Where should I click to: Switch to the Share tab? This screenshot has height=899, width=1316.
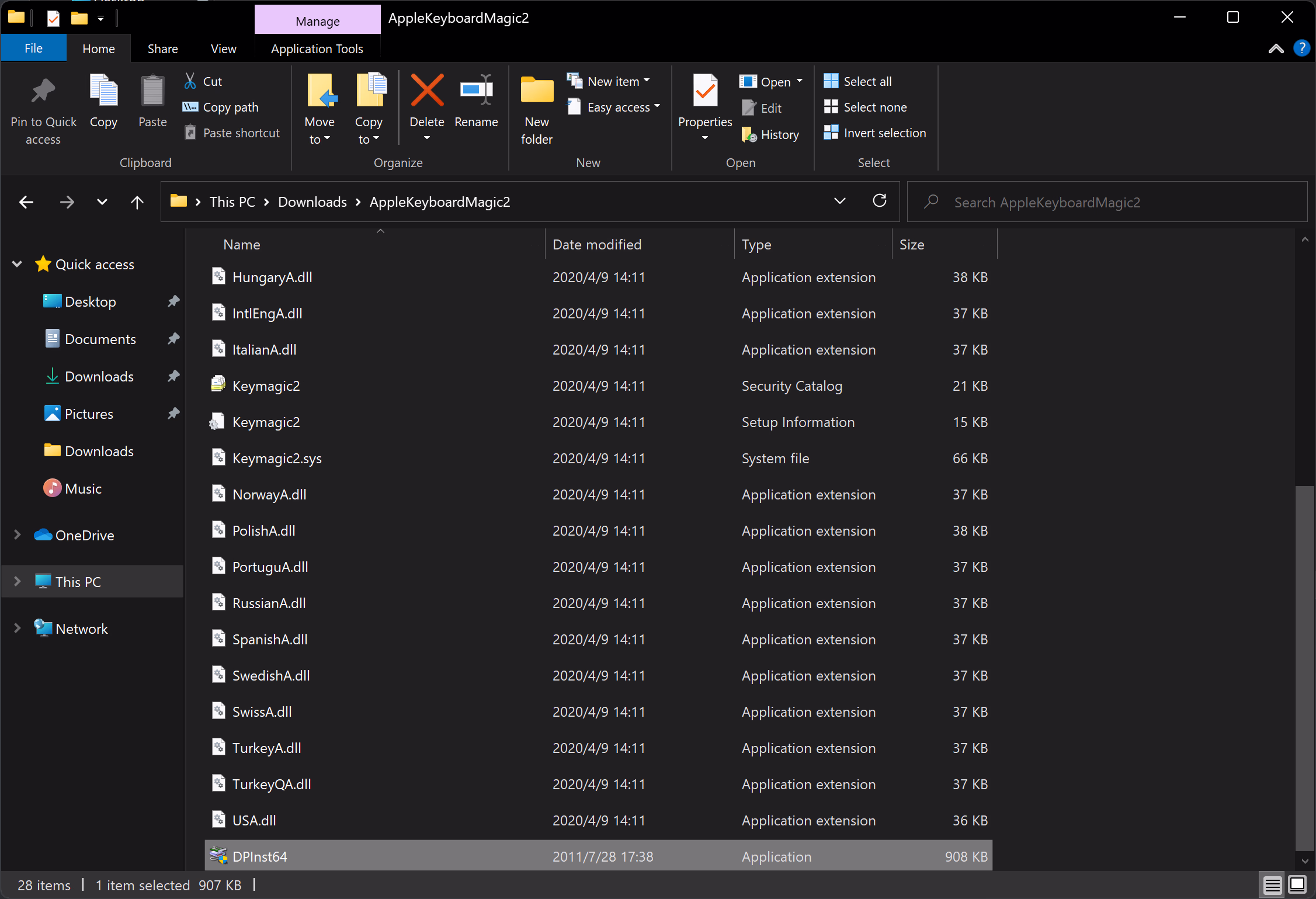point(162,49)
